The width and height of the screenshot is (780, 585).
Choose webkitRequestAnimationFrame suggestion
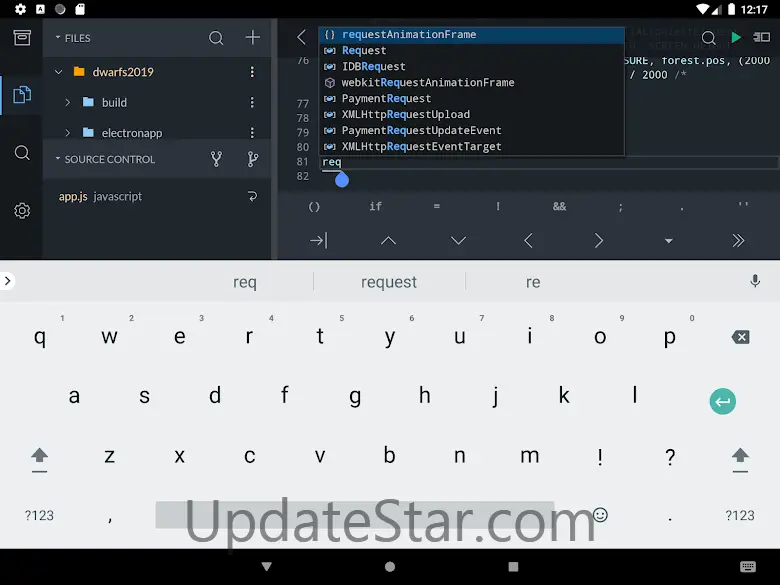tap(472, 82)
